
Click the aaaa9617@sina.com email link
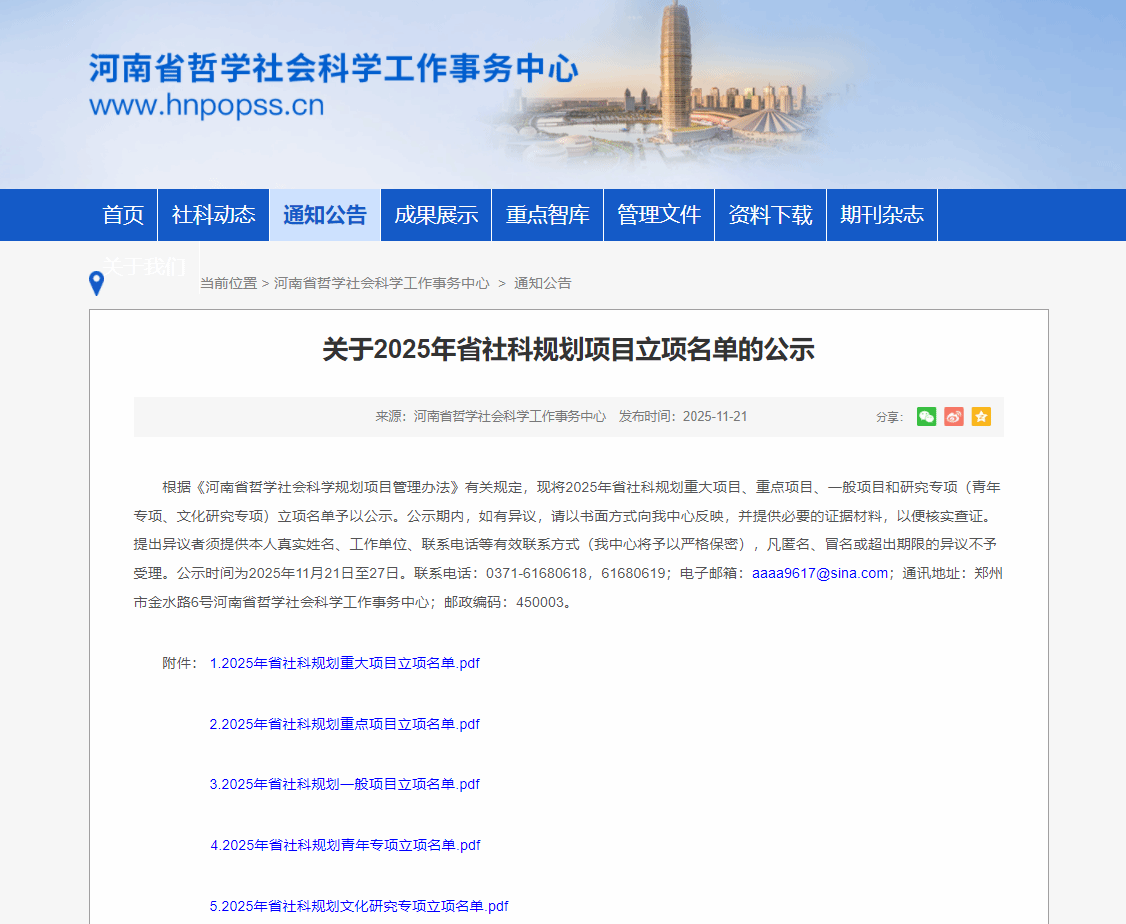point(820,573)
